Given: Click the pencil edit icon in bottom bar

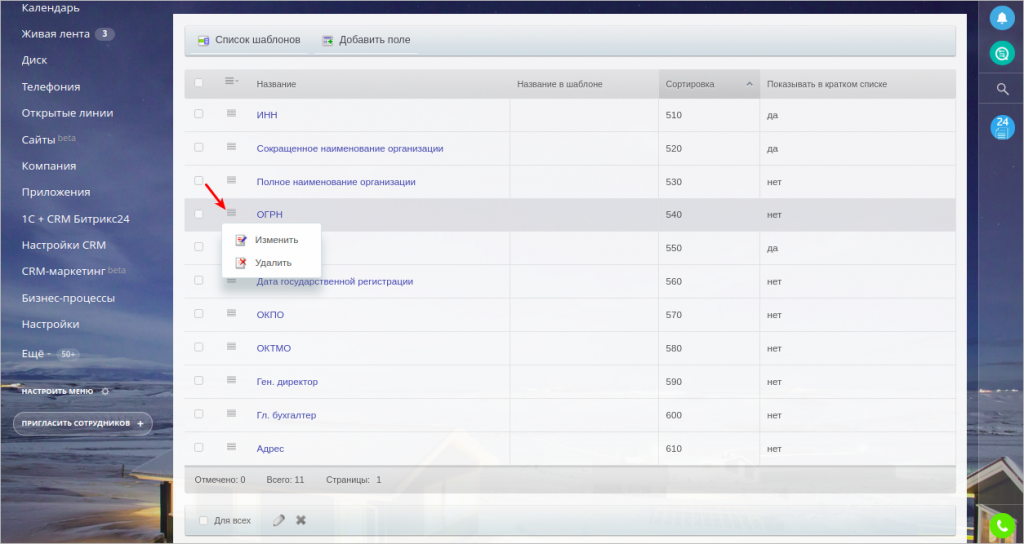Looking at the screenshot, I should (279, 520).
